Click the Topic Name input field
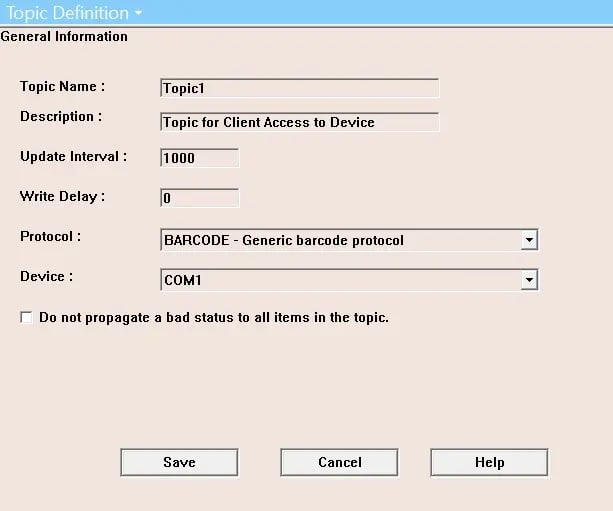Screen dimensions: 613x511 [x=299, y=88]
